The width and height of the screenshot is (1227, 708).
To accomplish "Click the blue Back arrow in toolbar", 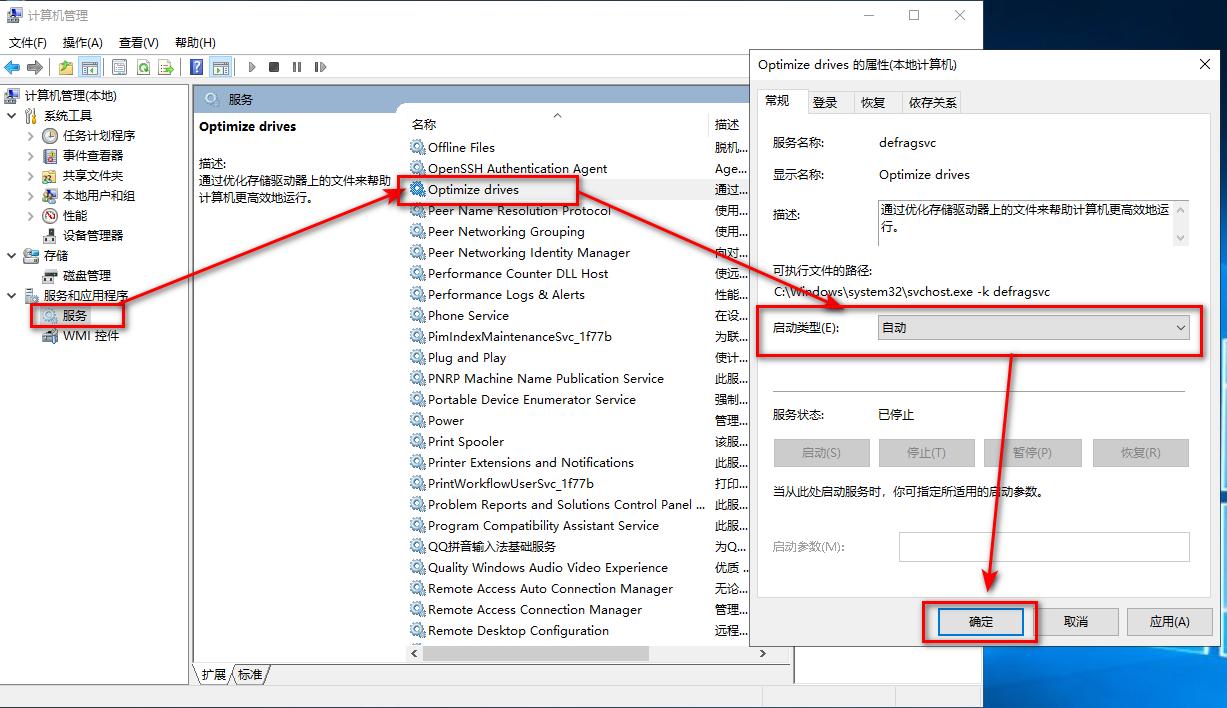I will (x=12, y=67).
